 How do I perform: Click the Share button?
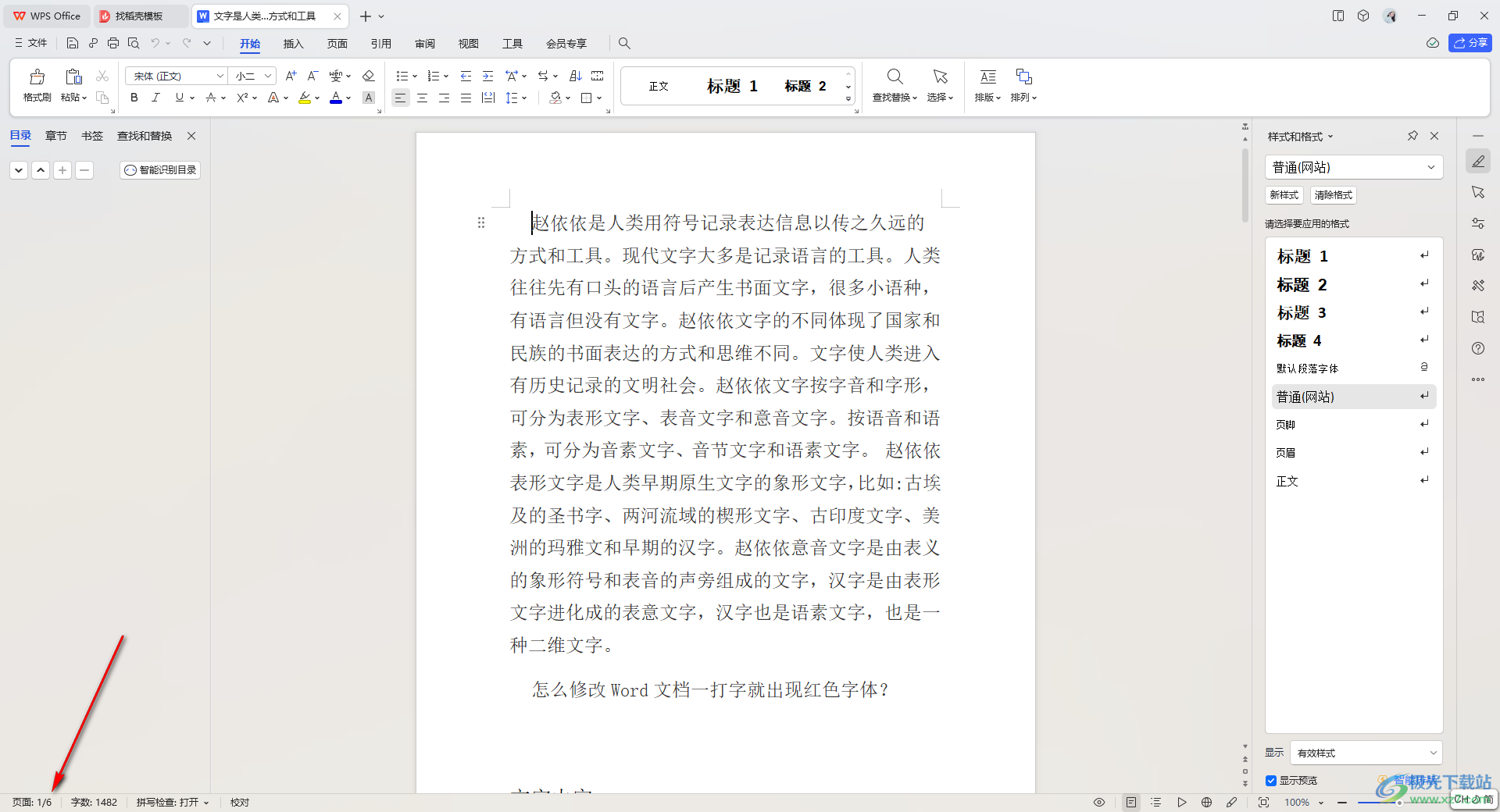click(x=1470, y=43)
